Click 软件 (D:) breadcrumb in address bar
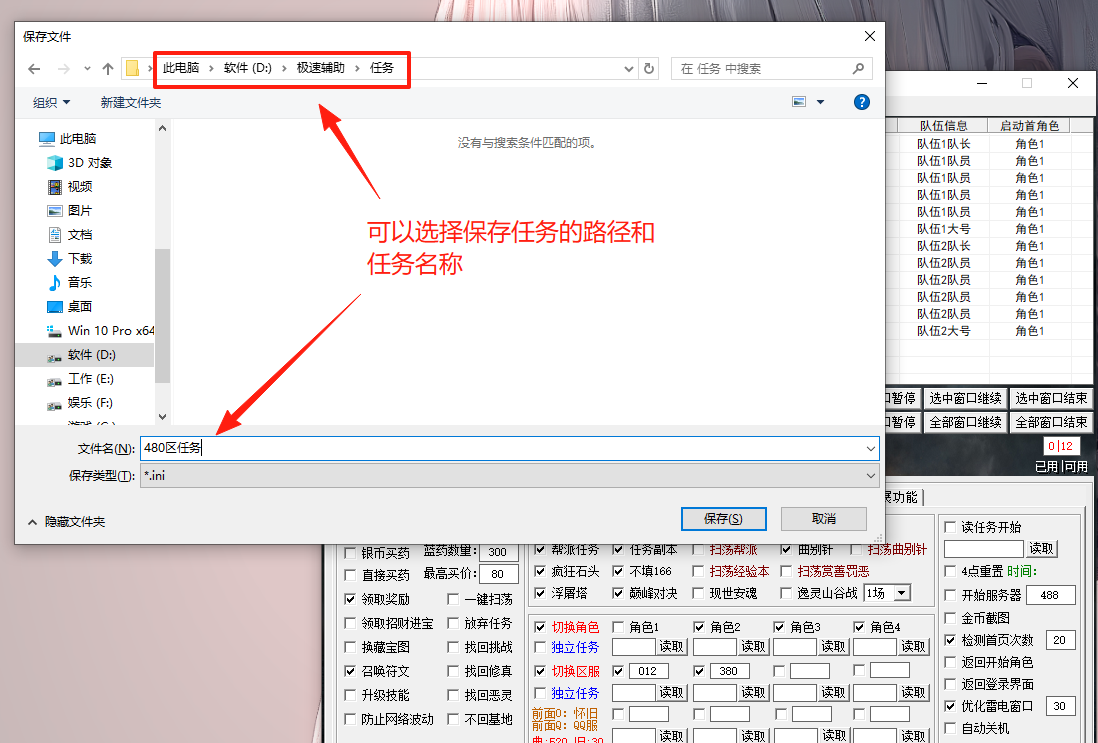The image size is (1098, 743). pos(248,68)
